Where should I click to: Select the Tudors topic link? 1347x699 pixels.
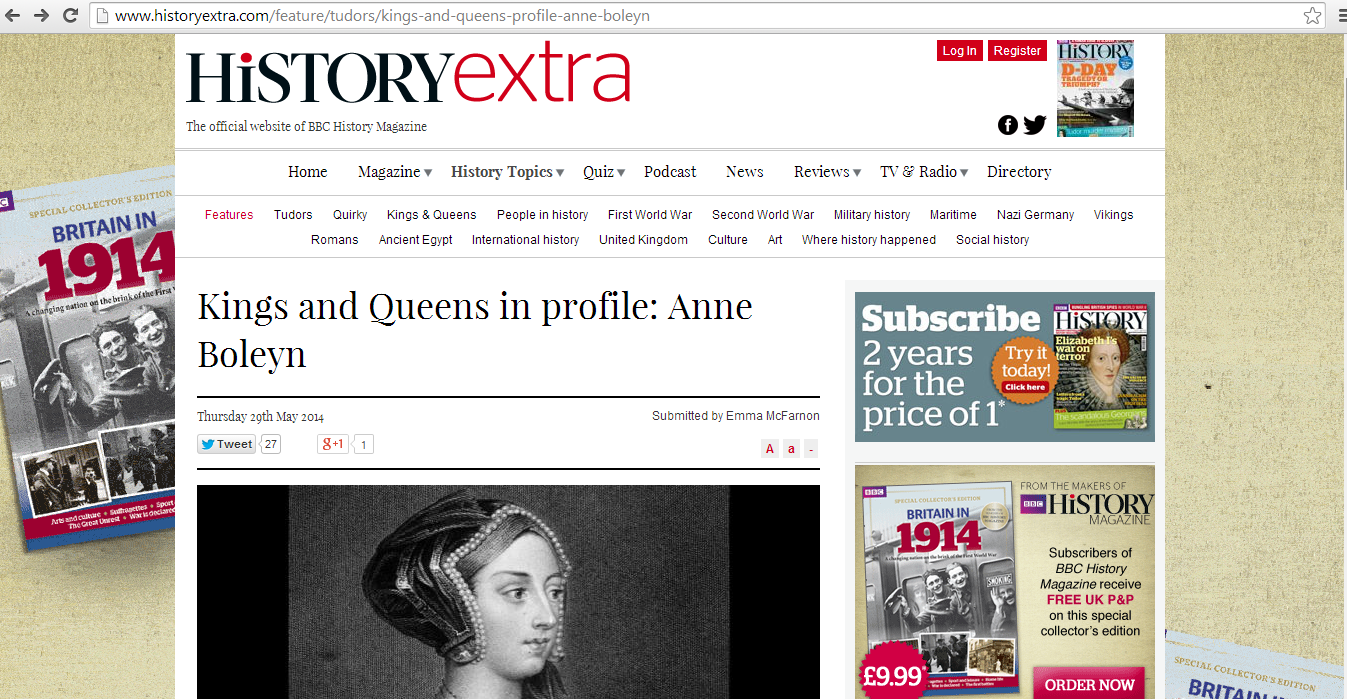click(x=293, y=215)
